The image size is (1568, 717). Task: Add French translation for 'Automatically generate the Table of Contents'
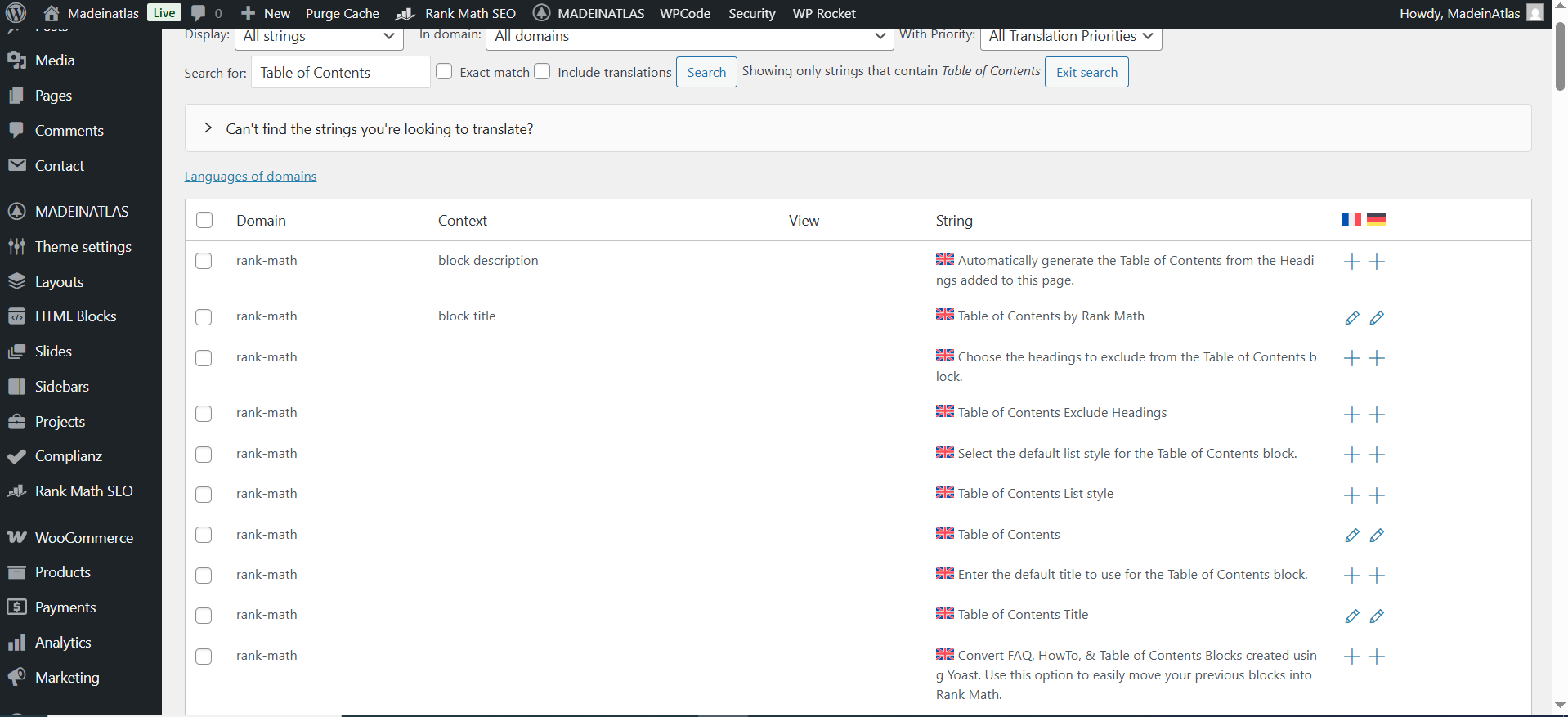coord(1352,262)
